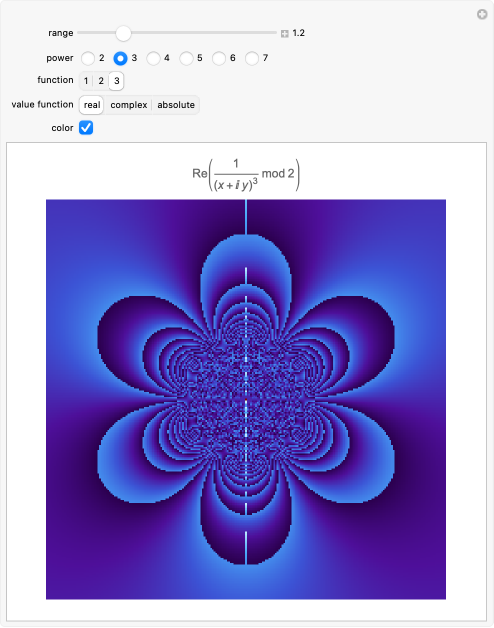Switch to function 2
Viewport: 494px width, 628px height.
point(101,81)
